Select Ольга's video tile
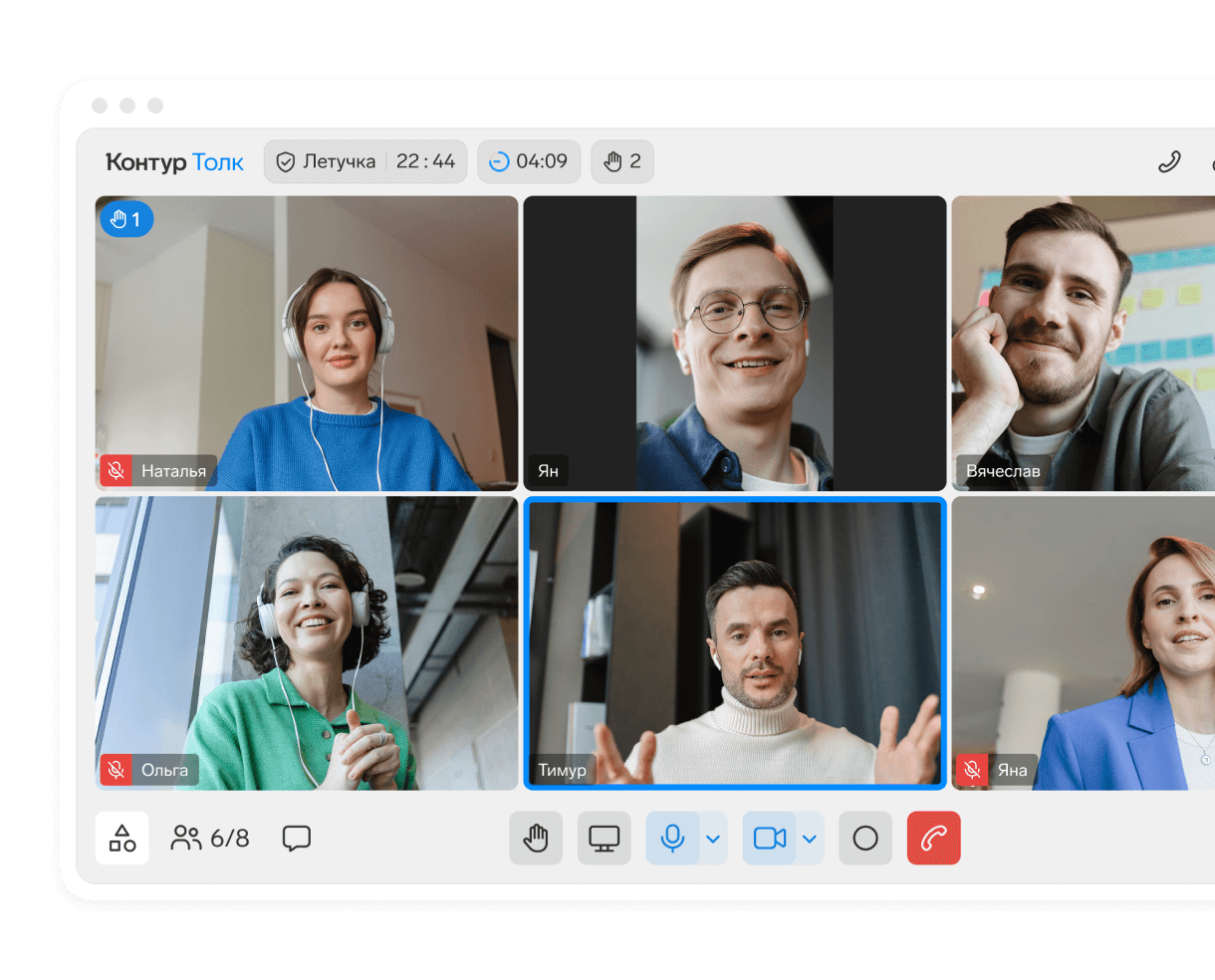 tap(307, 643)
